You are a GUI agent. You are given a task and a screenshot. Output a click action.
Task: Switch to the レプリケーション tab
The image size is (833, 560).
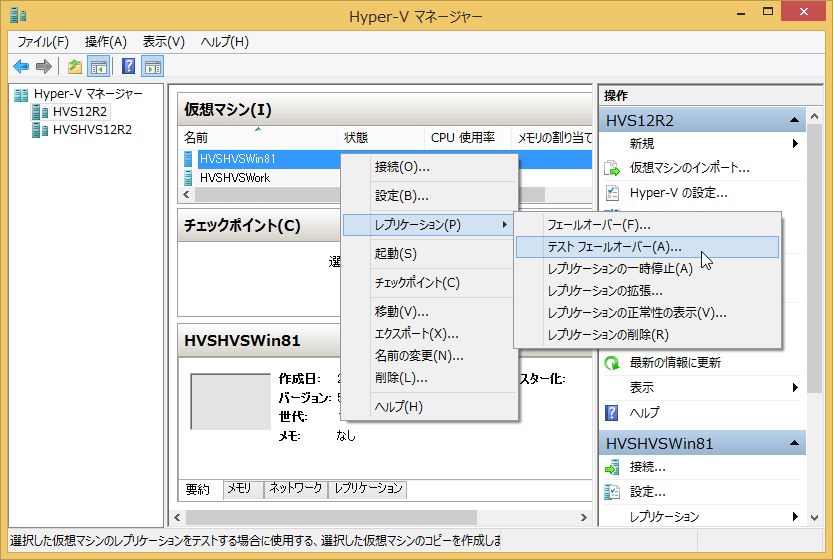pos(368,488)
